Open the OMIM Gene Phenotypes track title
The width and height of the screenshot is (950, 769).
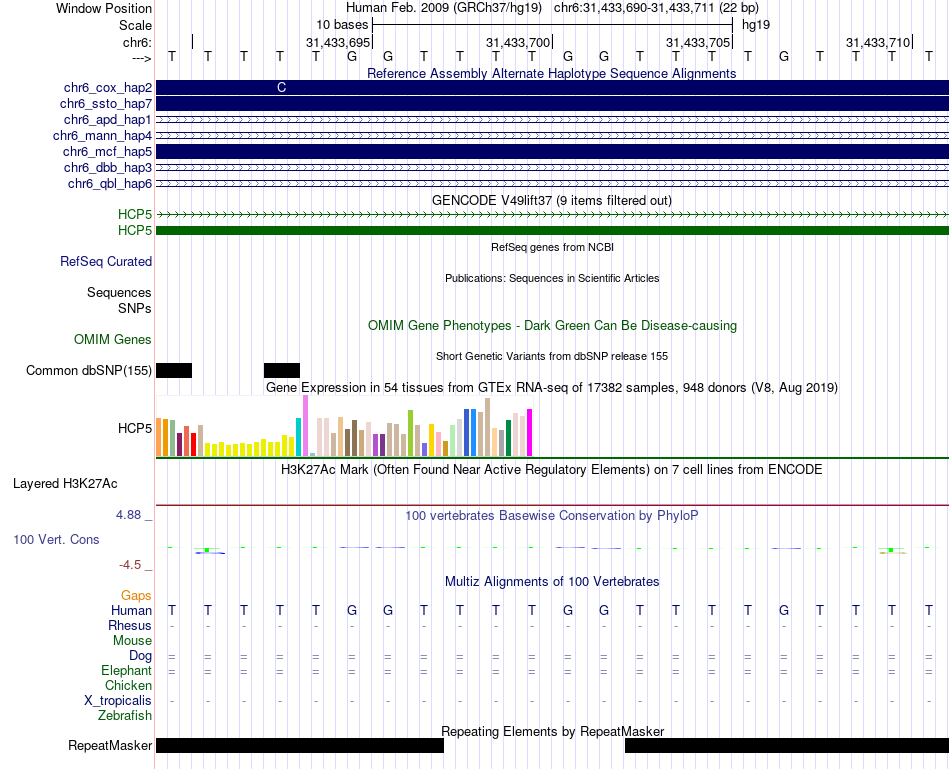pyautogui.click(x=552, y=325)
